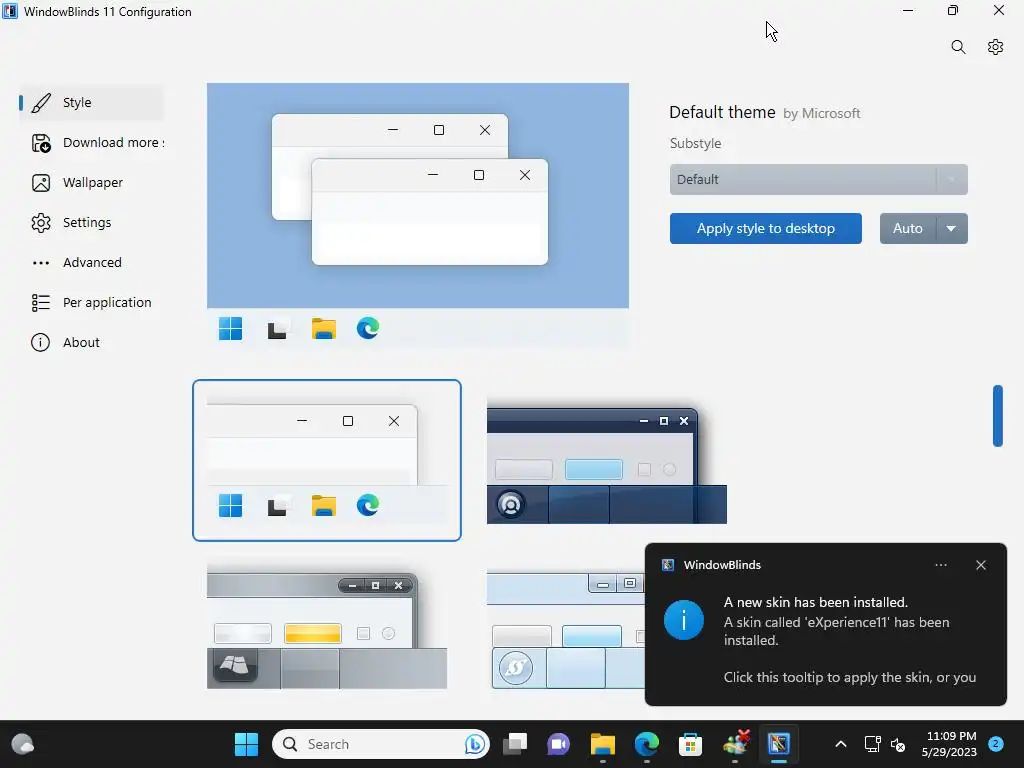Click the Download more disk icon
The height and width of the screenshot is (768, 1024).
pos(40,143)
